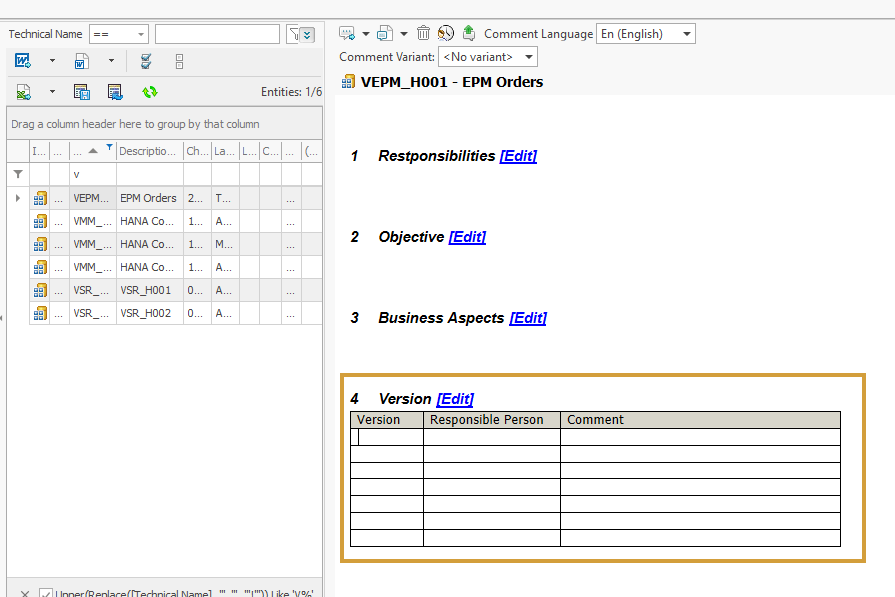Enable the filter expression checkbox at bottom
Screen dimensions: 895x597
pyautogui.click(x=46, y=593)
